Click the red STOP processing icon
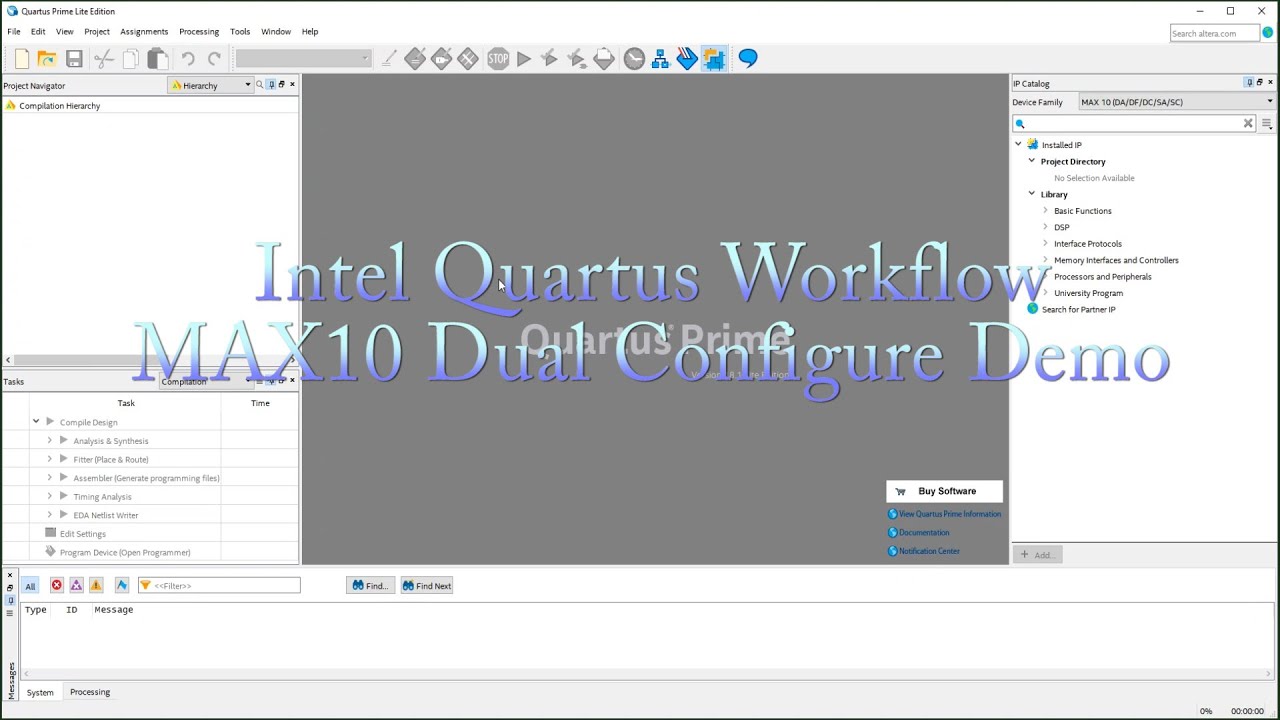 click(498, 59)
